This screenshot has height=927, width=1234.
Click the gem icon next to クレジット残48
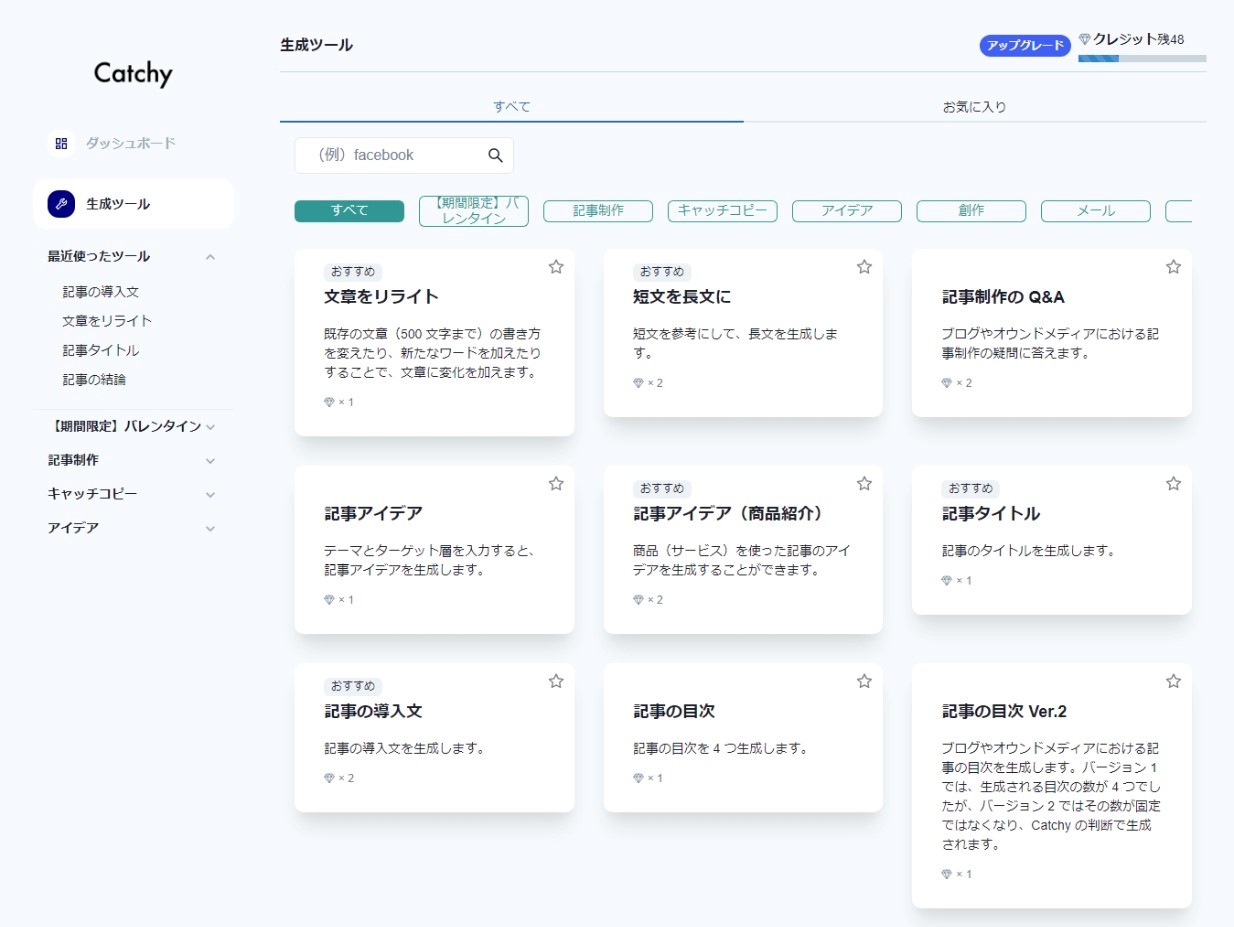pos(1085,37)
